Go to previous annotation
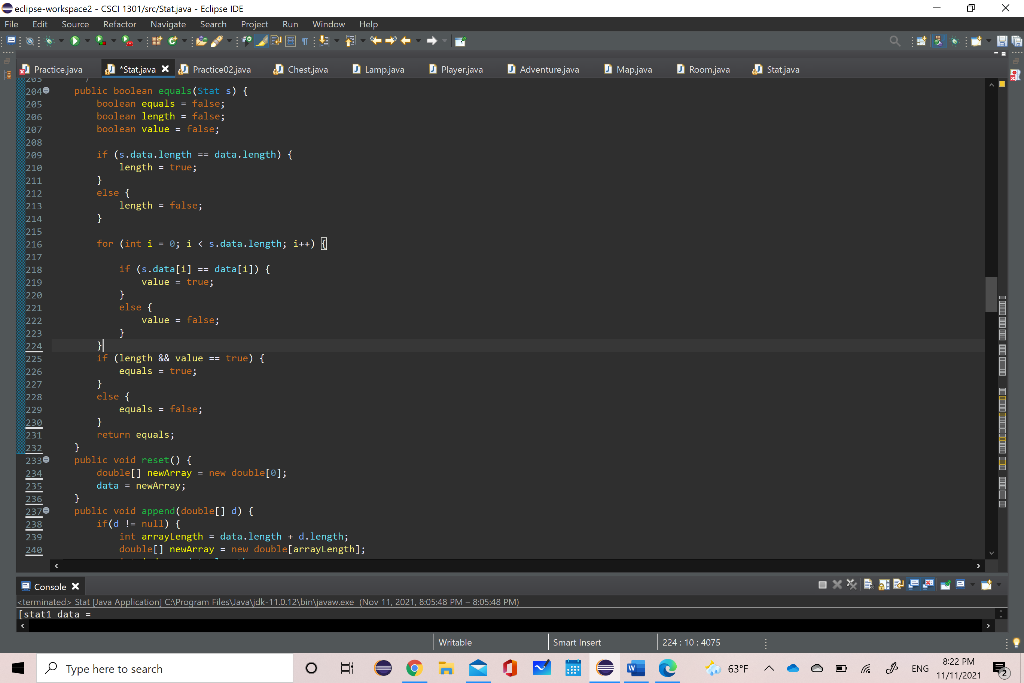This screenshot has width=1024, height=683. pos(350,41)
